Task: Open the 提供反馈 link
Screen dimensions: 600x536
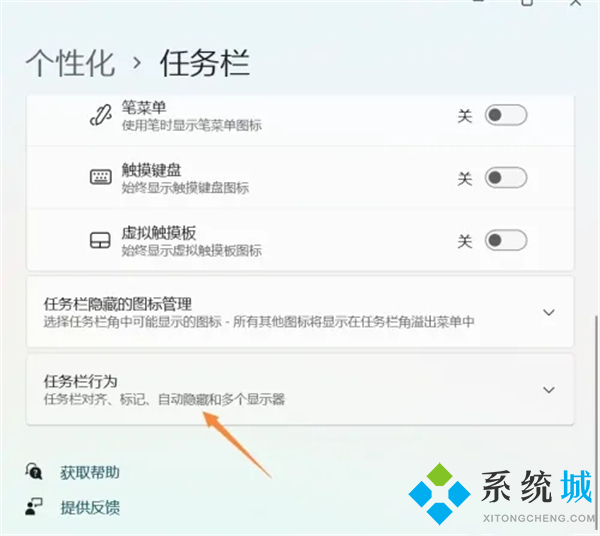Action: click(90, 508)
